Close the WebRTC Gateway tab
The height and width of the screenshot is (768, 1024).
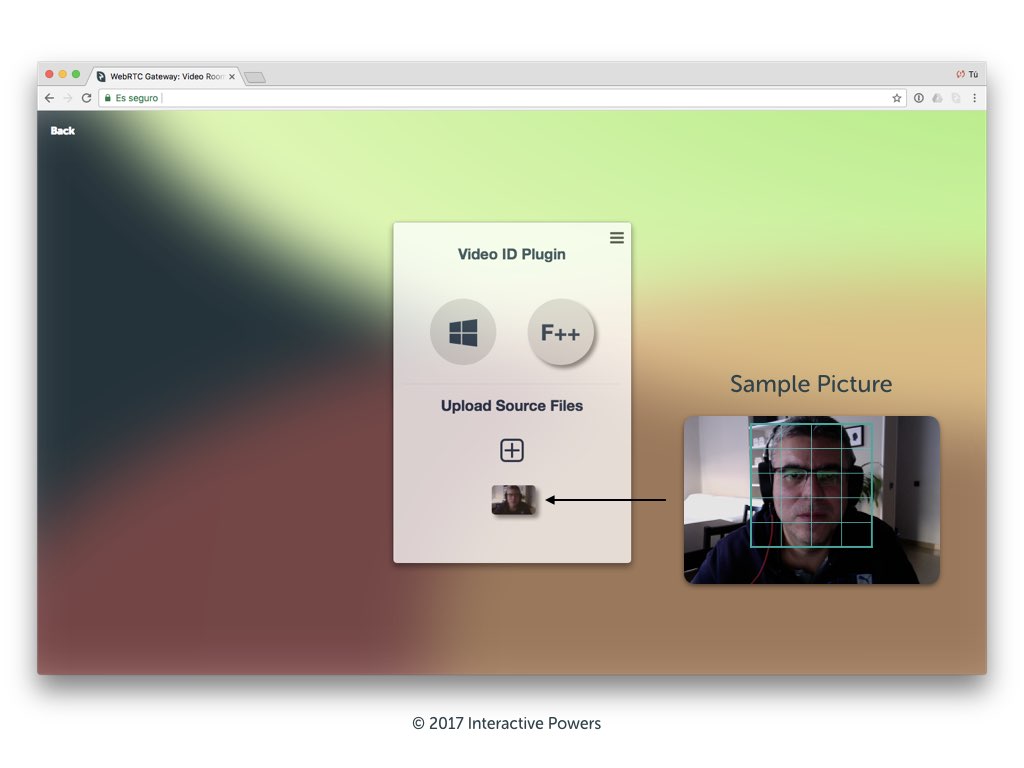(232, 76)
